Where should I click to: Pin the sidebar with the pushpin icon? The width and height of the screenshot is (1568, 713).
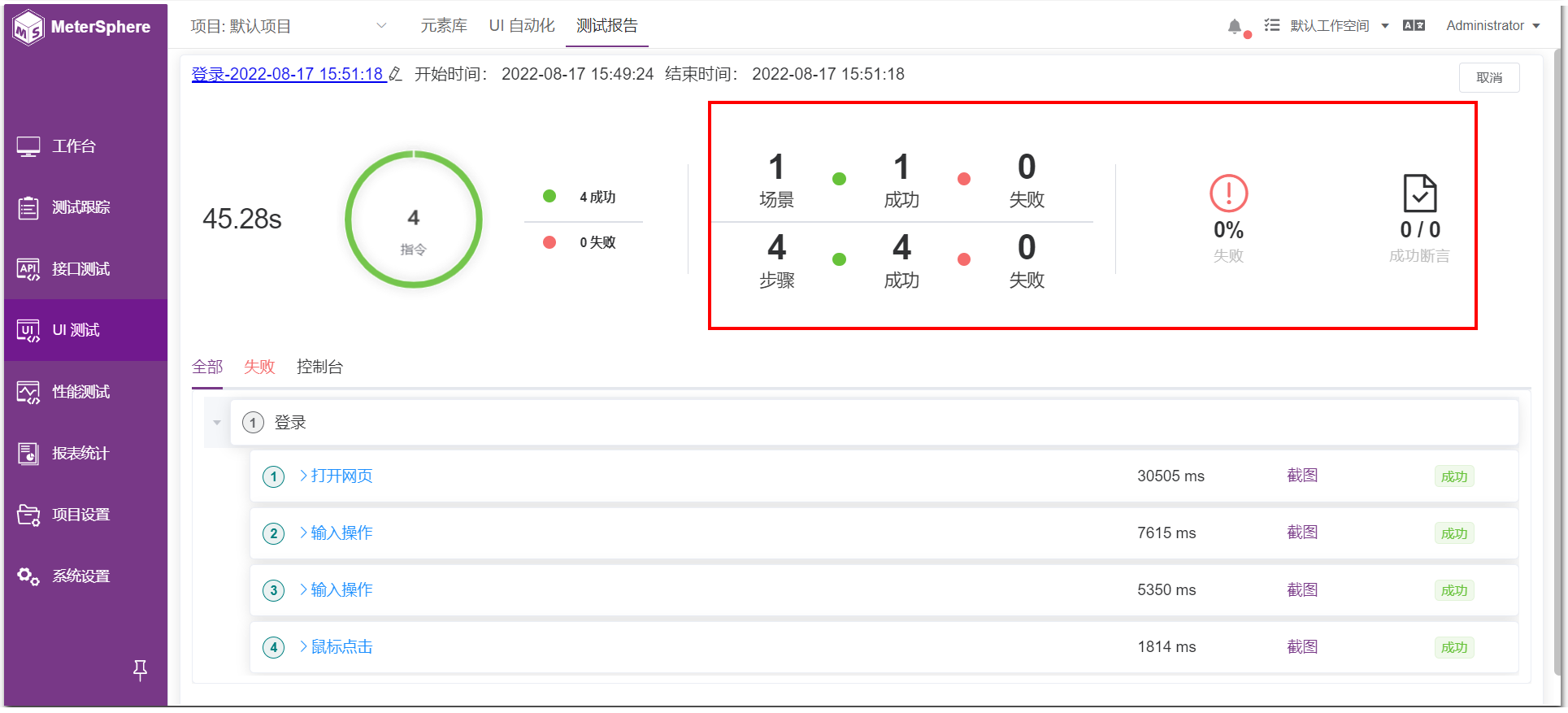pyautogui.click(x=140, y=670)
